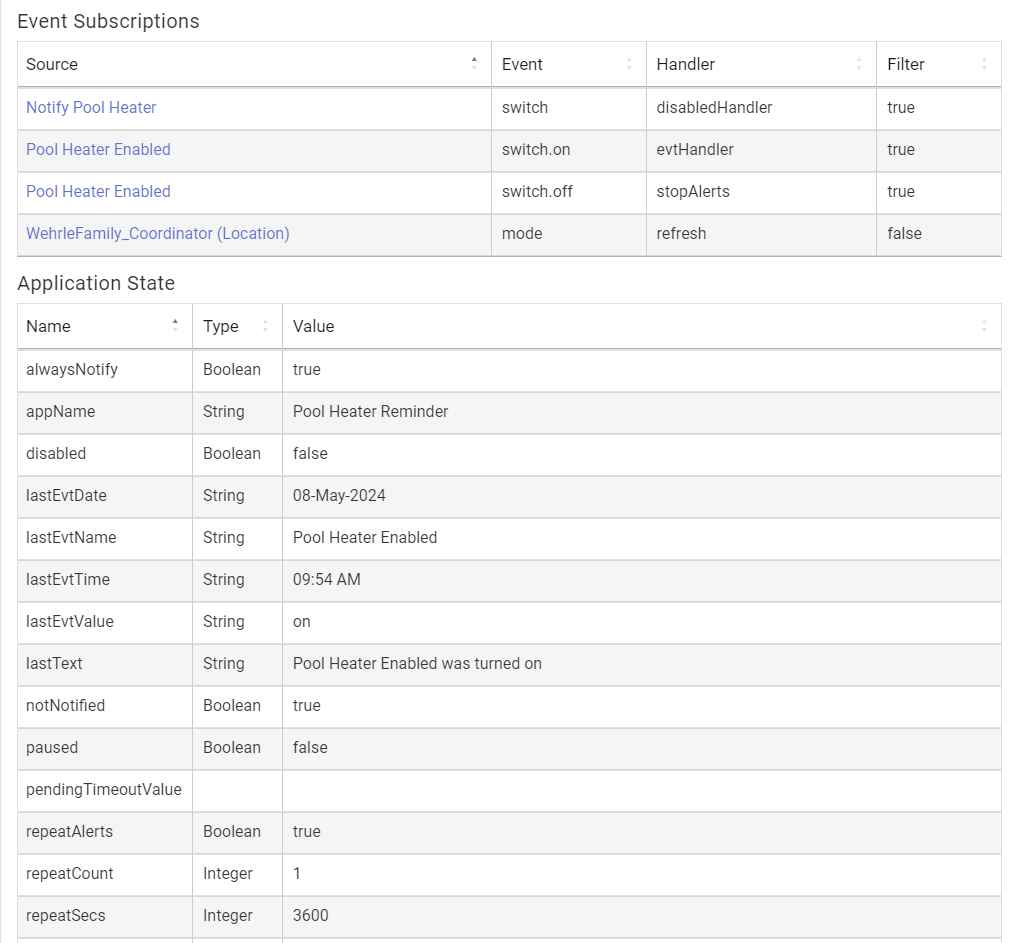Sort Application State by Name arrows
The width and height of the screenshot is (1015, 943).
pos(175,326)
